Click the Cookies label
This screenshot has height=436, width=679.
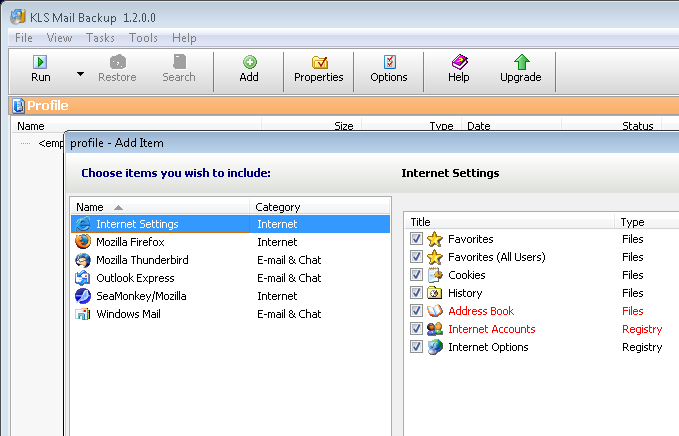click(x=466, y=275)
